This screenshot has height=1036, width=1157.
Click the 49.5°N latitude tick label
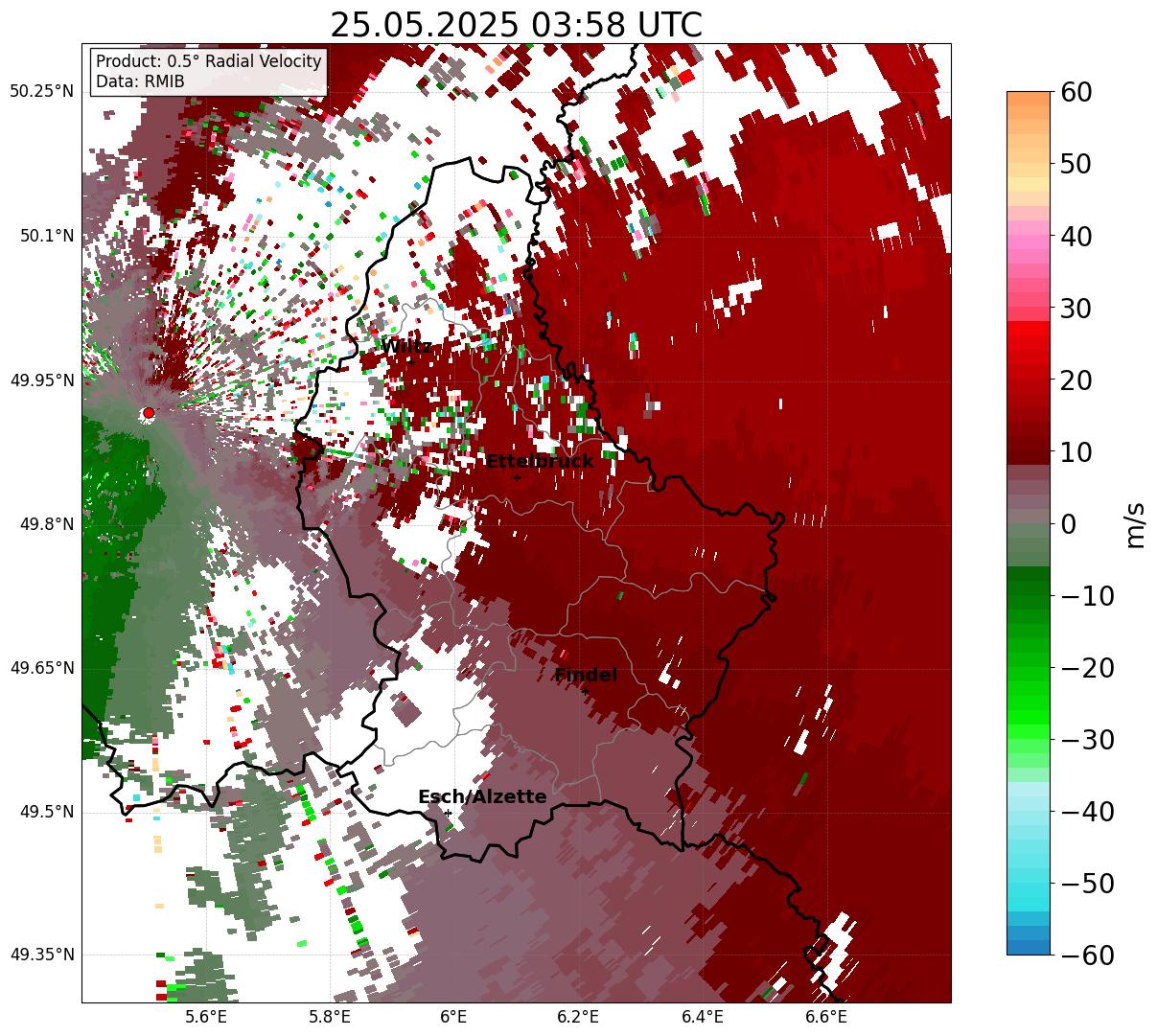point(47,812)
